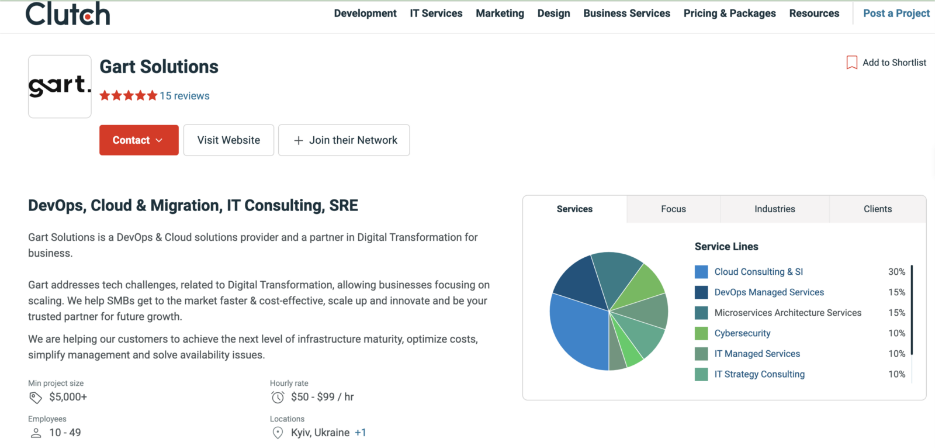The height and width of the screenshot is (448, 936).
Task: Click the Kyiv, Ukraine location text
Action: click(321, 432)
